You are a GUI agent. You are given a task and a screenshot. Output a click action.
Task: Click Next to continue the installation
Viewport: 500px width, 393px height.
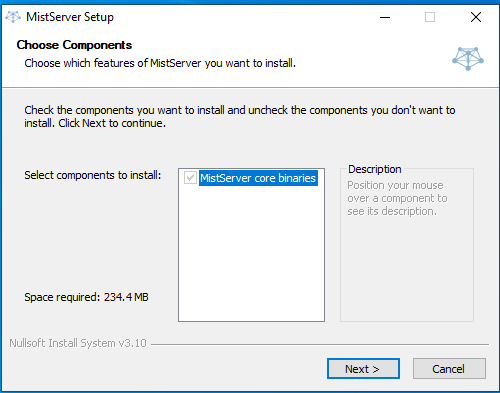tap(363, 369)
